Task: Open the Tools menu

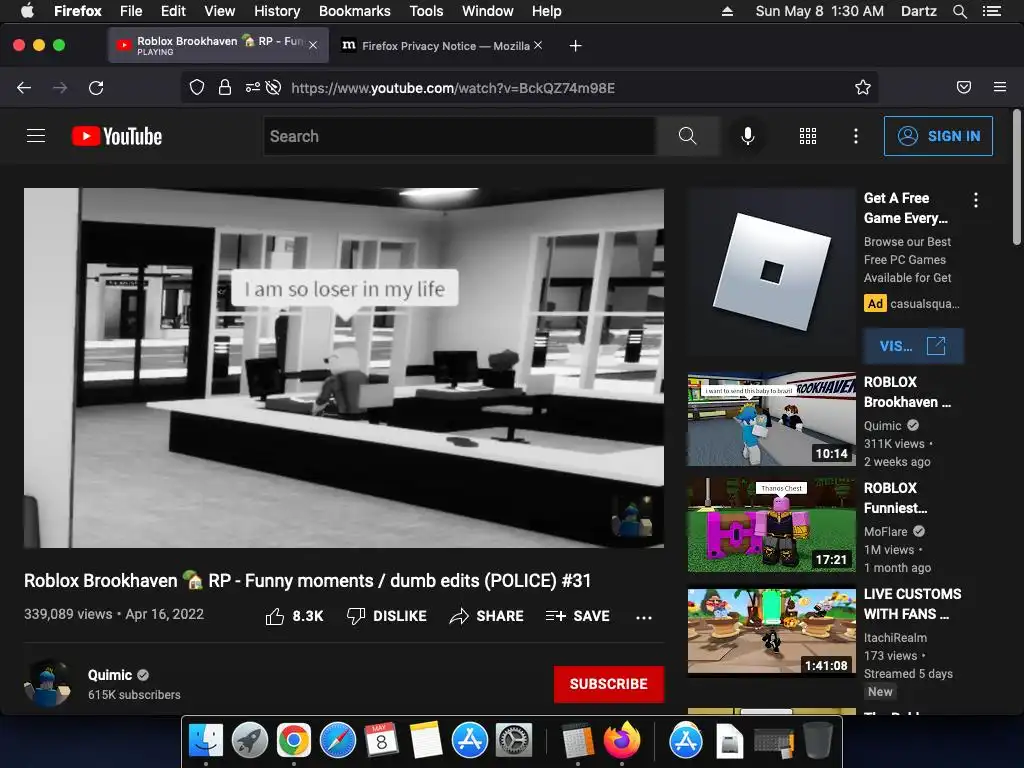Action: pyautogui.click(x=426, y=11)
